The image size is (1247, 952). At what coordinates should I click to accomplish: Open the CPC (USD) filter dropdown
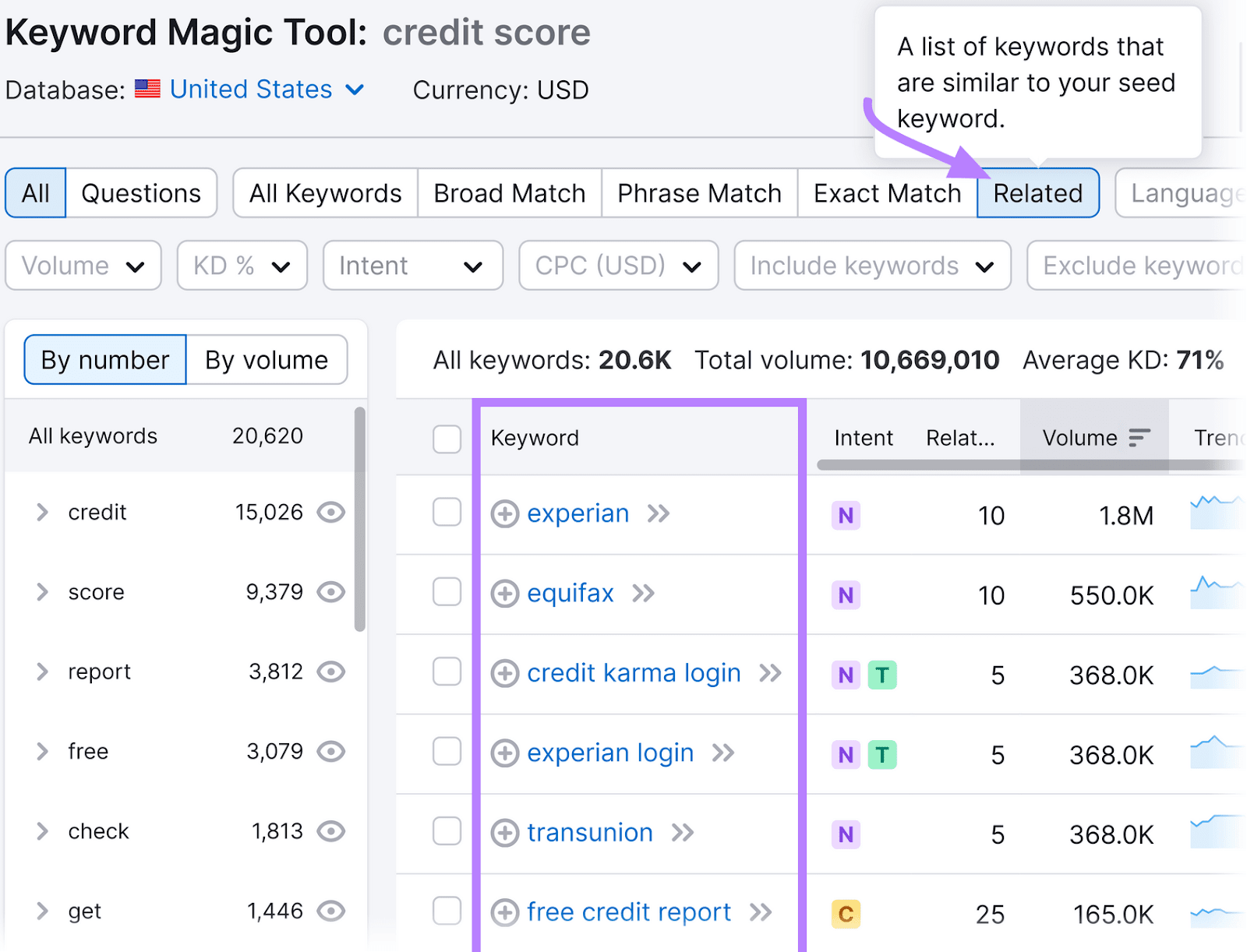[x=619, y=266]
